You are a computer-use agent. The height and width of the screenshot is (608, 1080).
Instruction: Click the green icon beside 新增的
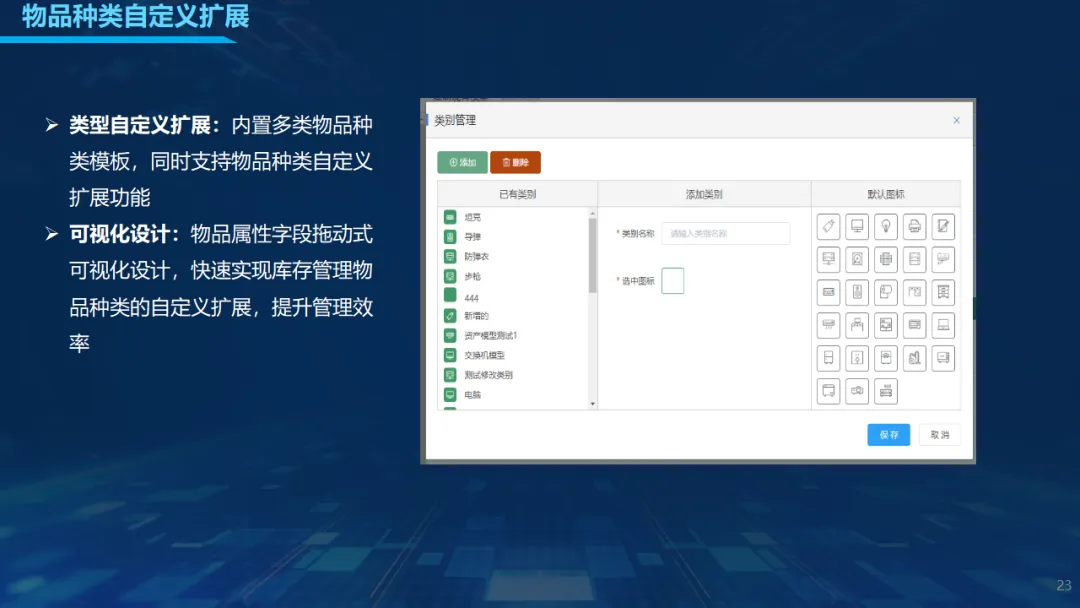[x=450, y=316]
